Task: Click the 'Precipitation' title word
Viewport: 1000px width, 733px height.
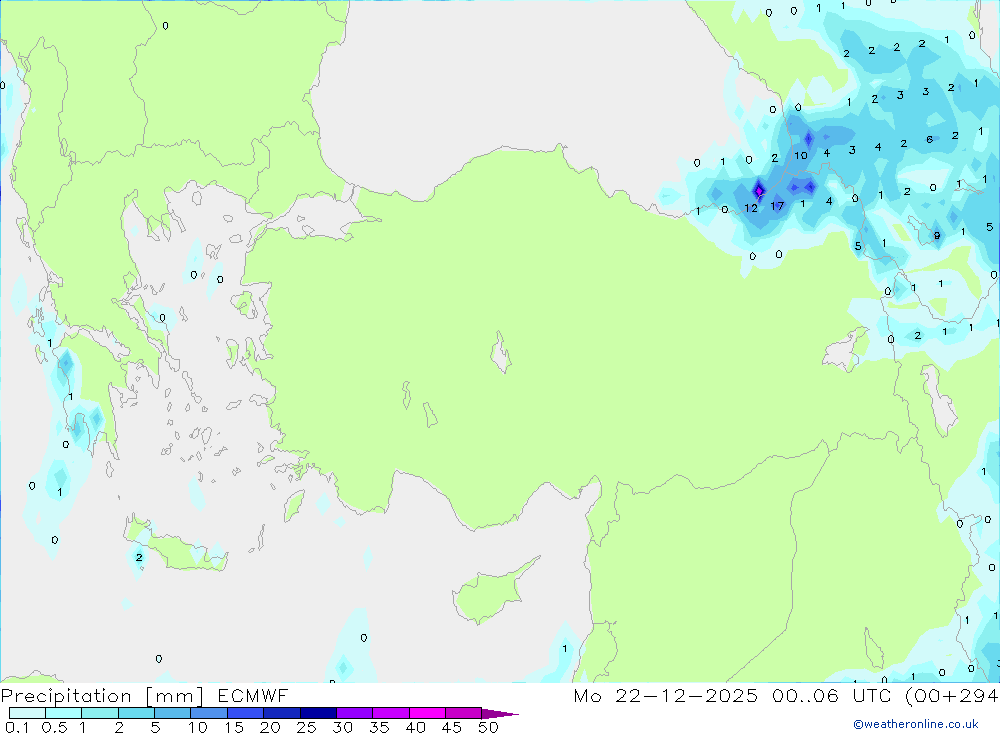Action: tap(66, 696)
